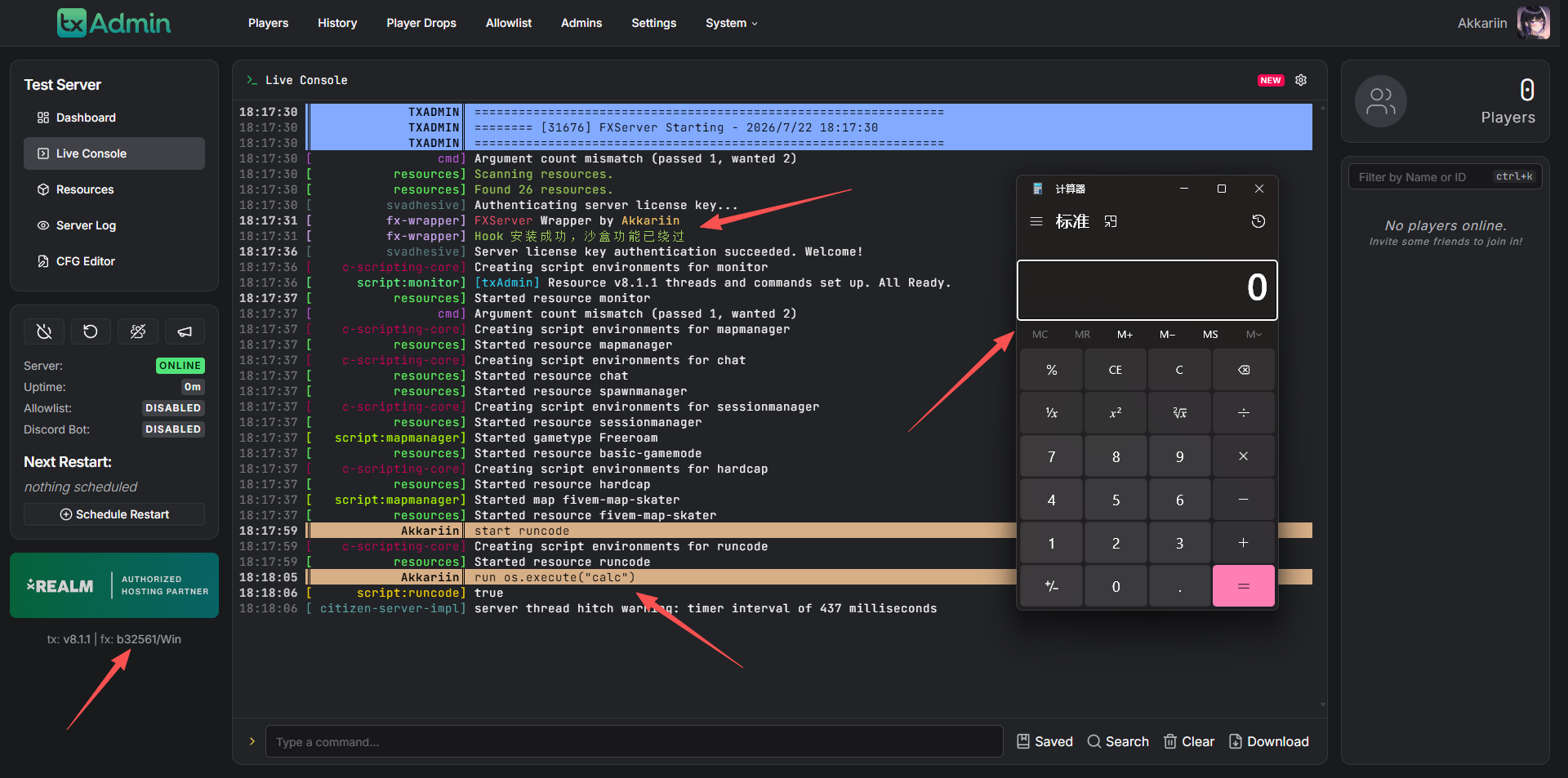Click calculator M- memory button

point(1167,335)
